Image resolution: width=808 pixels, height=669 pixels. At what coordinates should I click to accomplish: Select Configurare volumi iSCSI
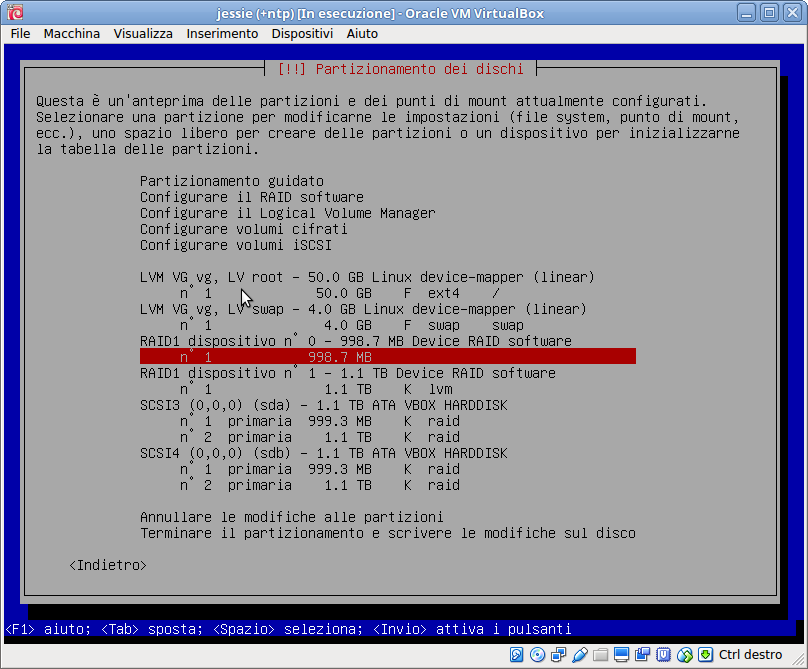pyautogui.click(x=235, y=245)
